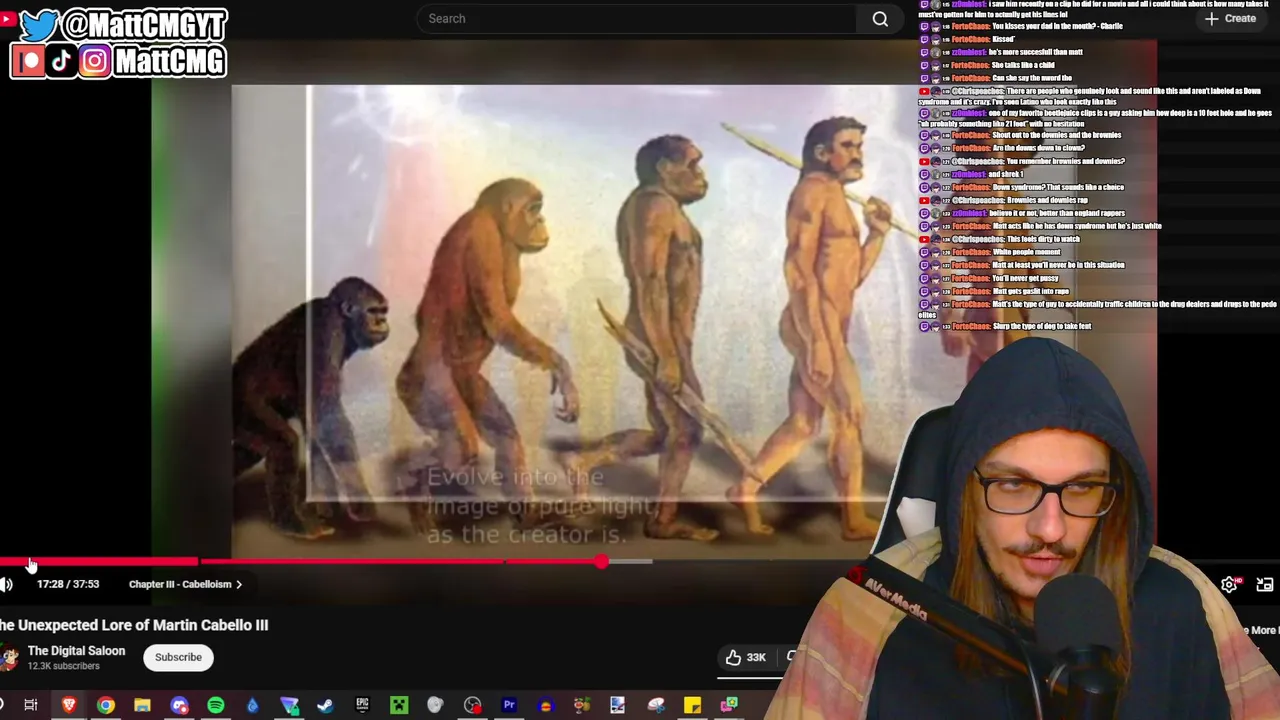The height and width of the screenshot is (720, 1280).
Task: Click chat message 'Brownies and downies rap'
Action: (x=1047, y=200)
